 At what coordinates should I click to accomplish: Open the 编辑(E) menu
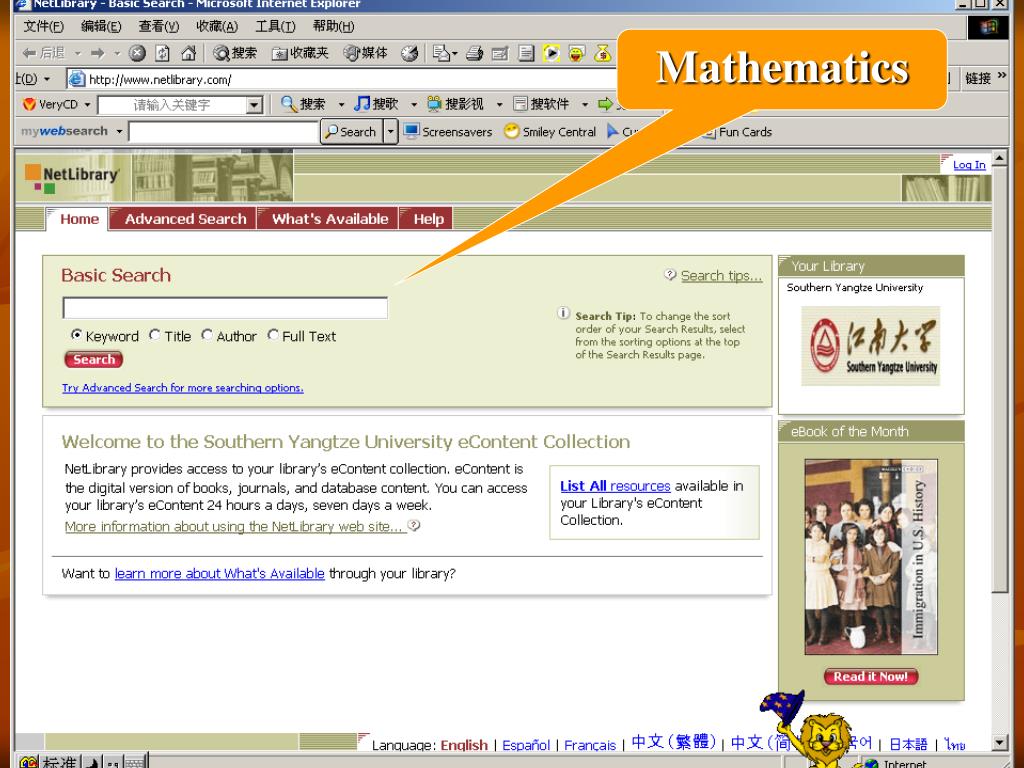click(x=101, y=26)
